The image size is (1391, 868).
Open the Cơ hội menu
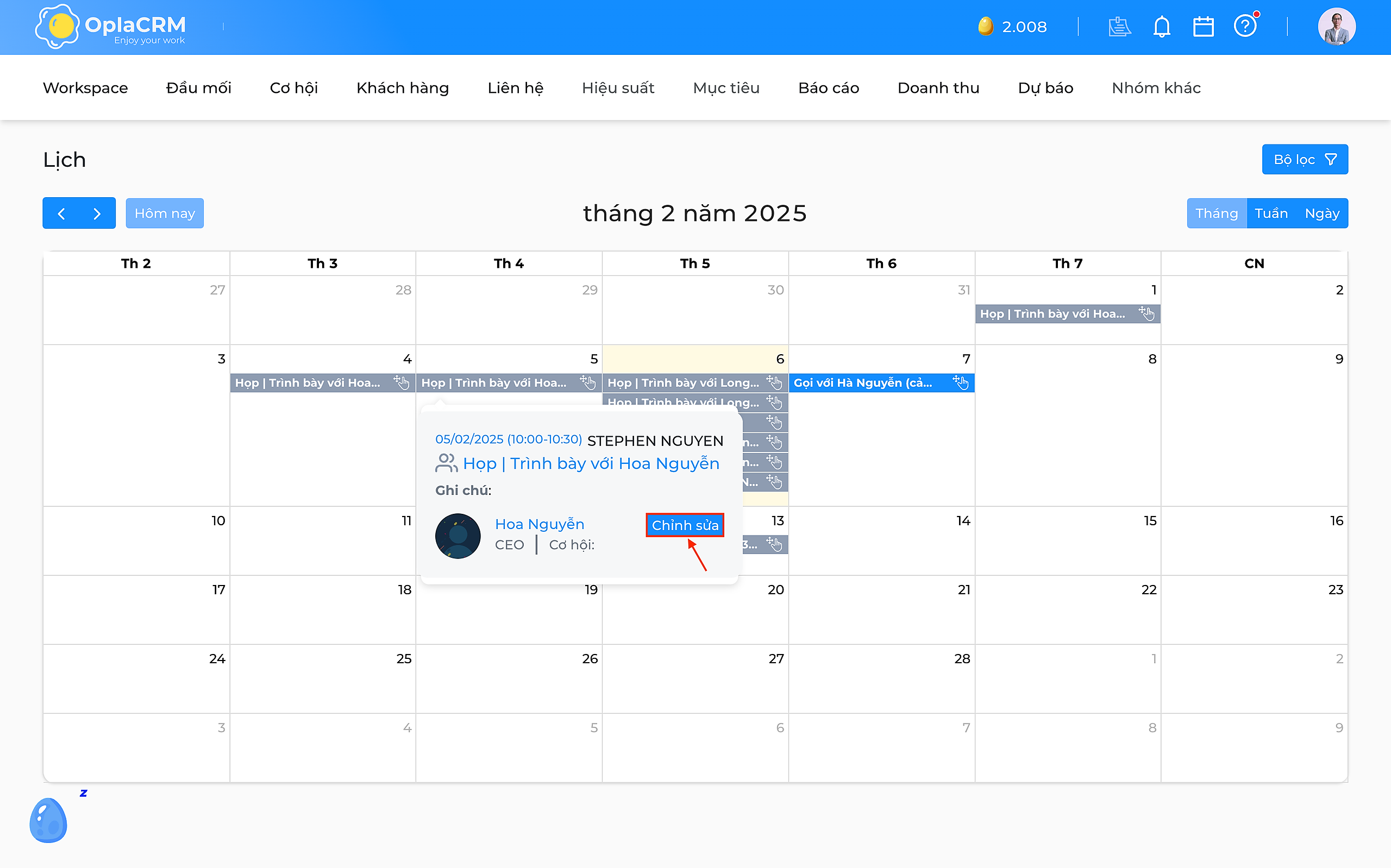294,88
